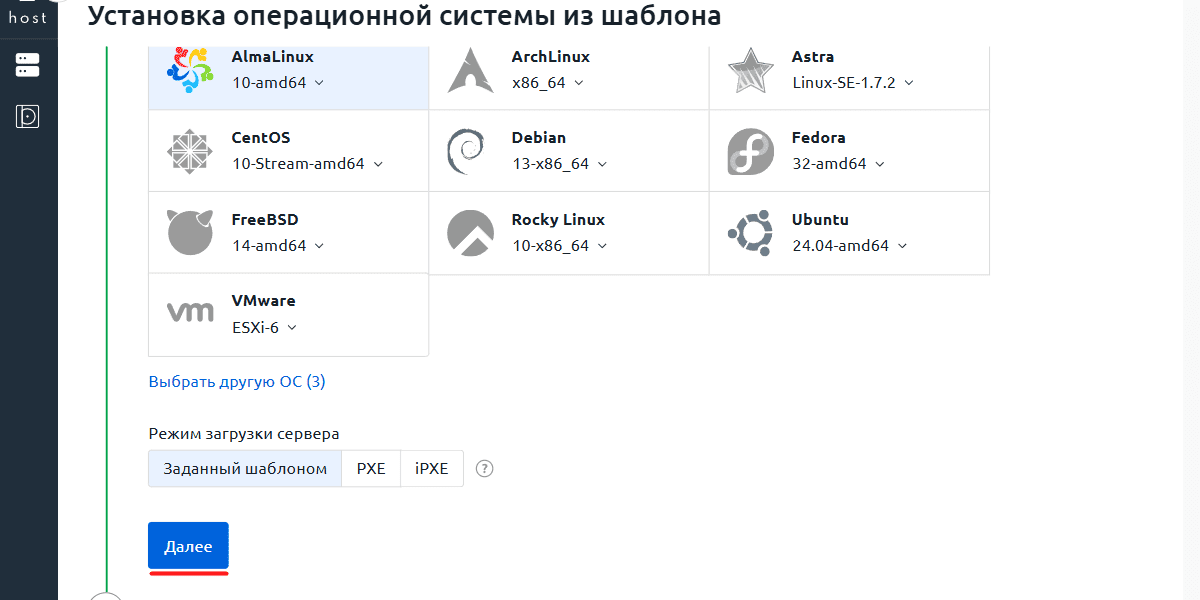Open the Debian 13-x86_64 version dropdown

pos(559,164)
